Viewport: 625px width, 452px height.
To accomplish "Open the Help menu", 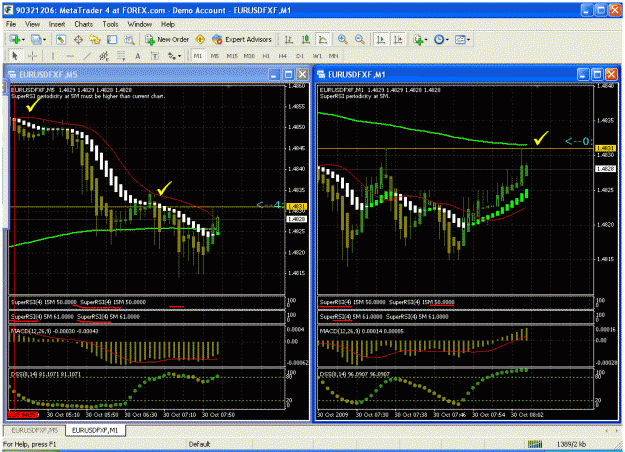I will [168, 24].
